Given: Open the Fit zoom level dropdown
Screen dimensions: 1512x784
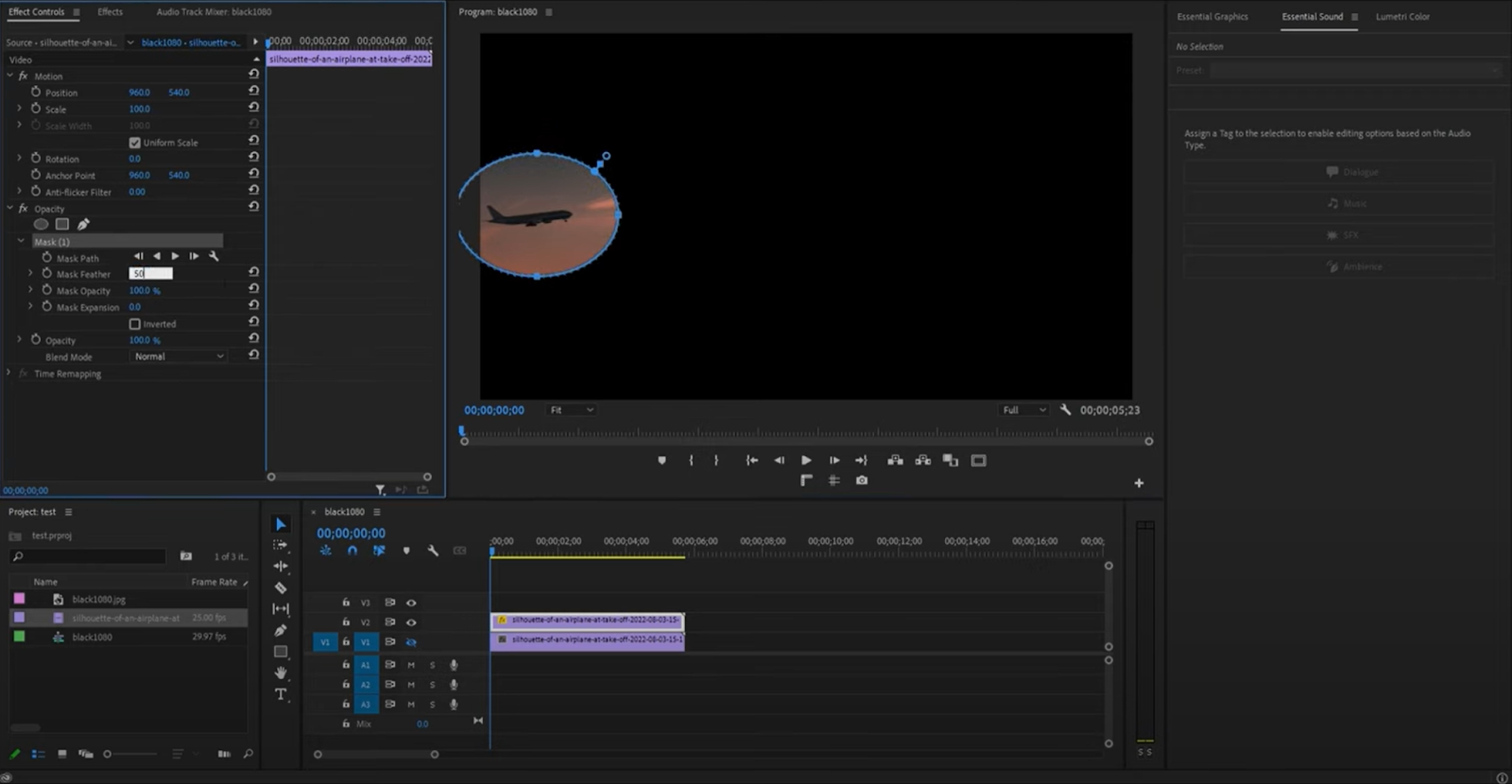Looking at the screenshot, I should [x=572, y=410].
